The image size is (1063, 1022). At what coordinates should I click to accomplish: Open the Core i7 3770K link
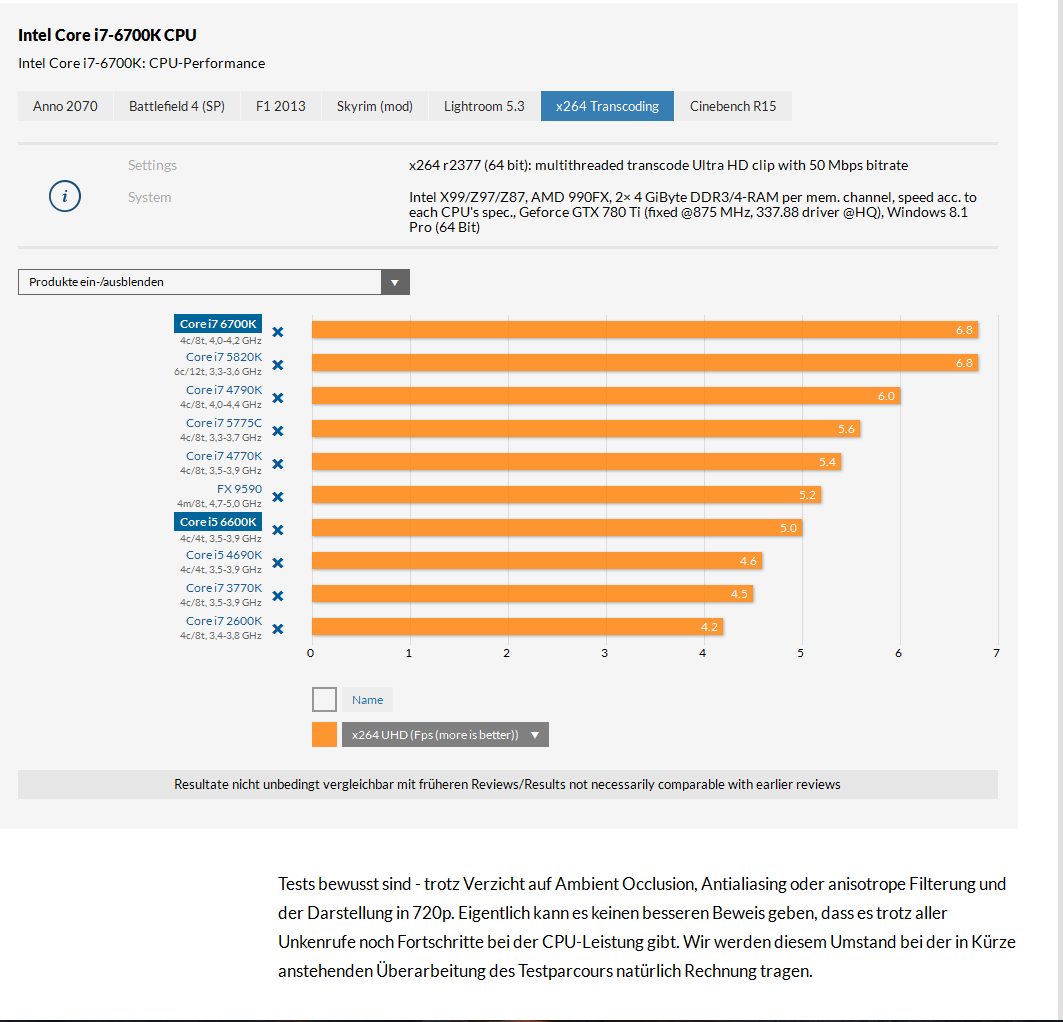coord(224,588)
